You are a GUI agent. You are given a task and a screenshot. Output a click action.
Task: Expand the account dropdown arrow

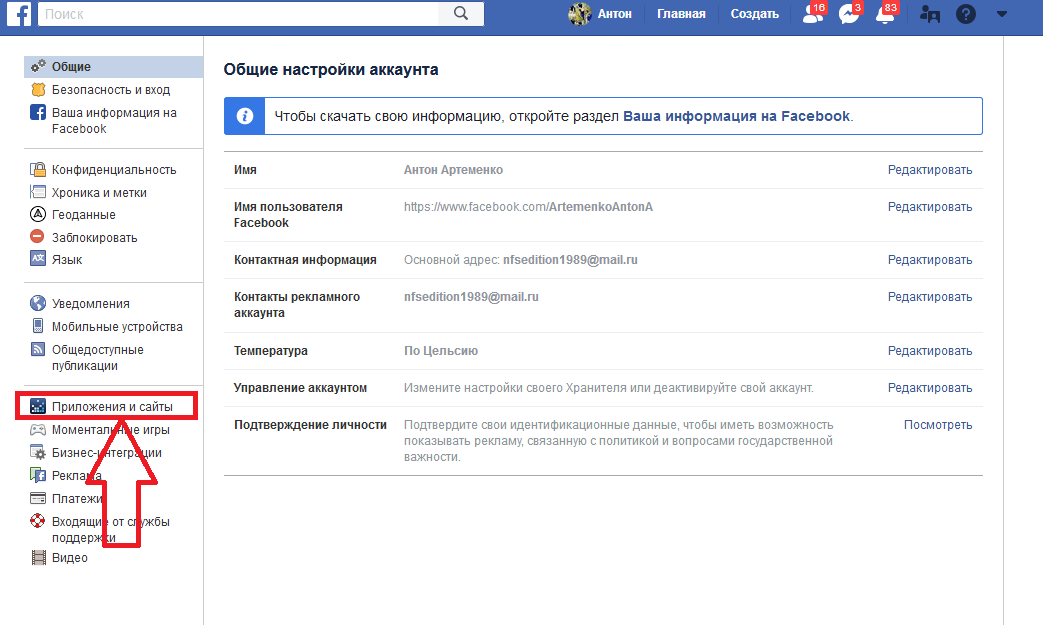coord(1002,14)
